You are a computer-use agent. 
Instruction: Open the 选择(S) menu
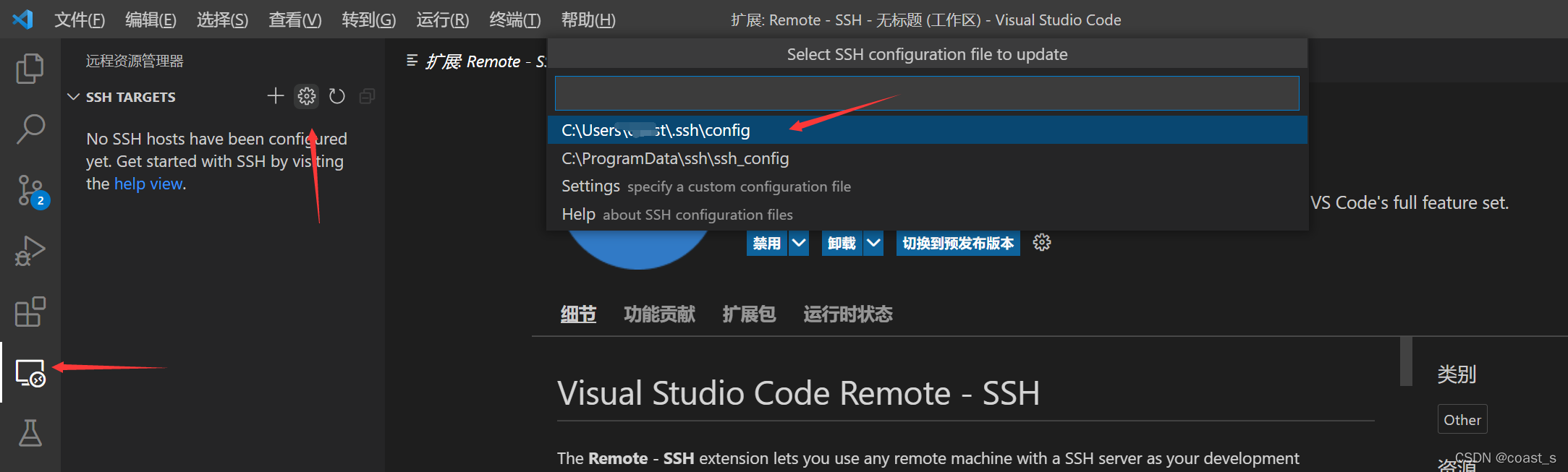pyautogui.click(x=222, y=20)
